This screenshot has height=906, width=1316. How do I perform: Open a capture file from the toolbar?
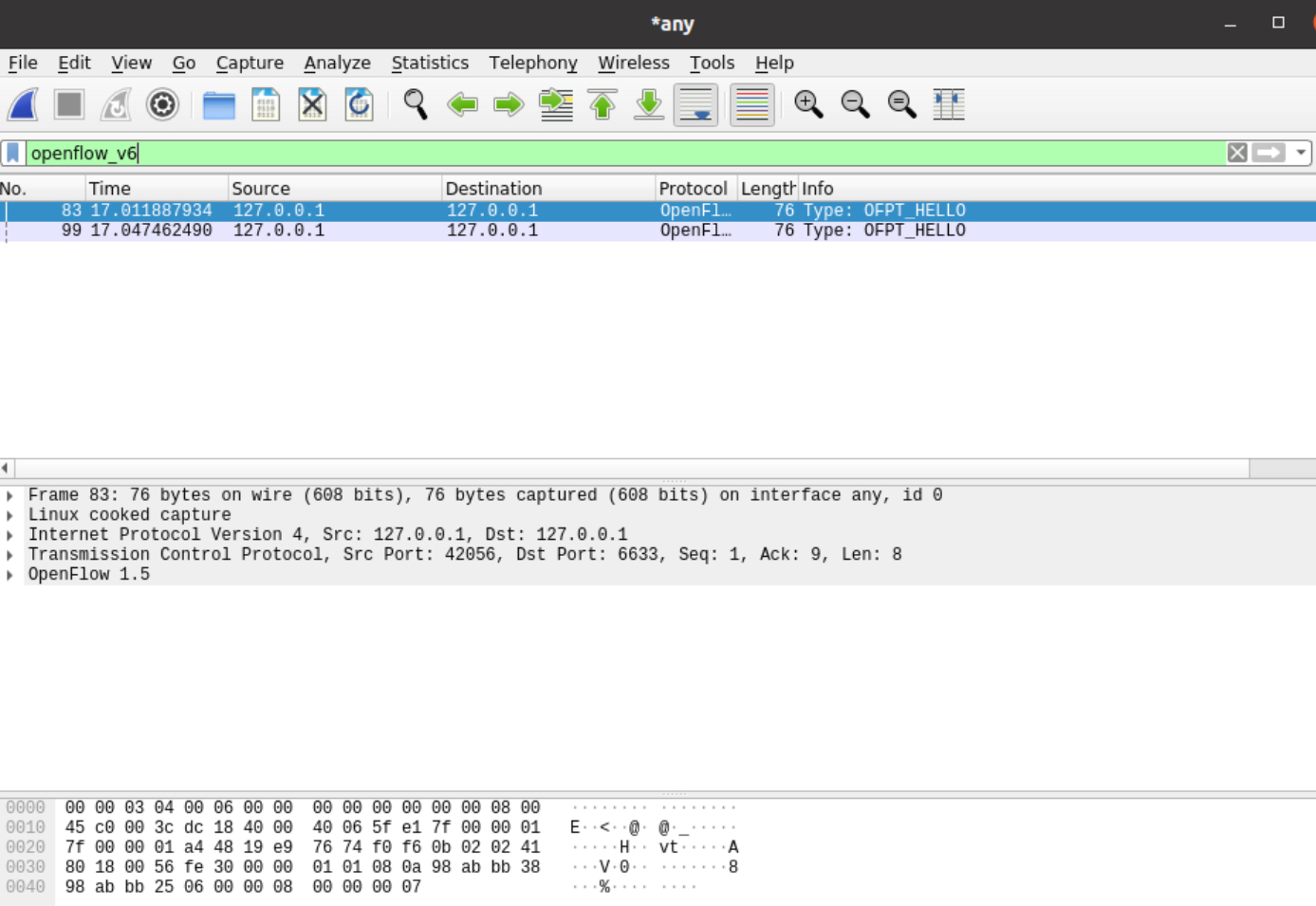pos(219,104)
